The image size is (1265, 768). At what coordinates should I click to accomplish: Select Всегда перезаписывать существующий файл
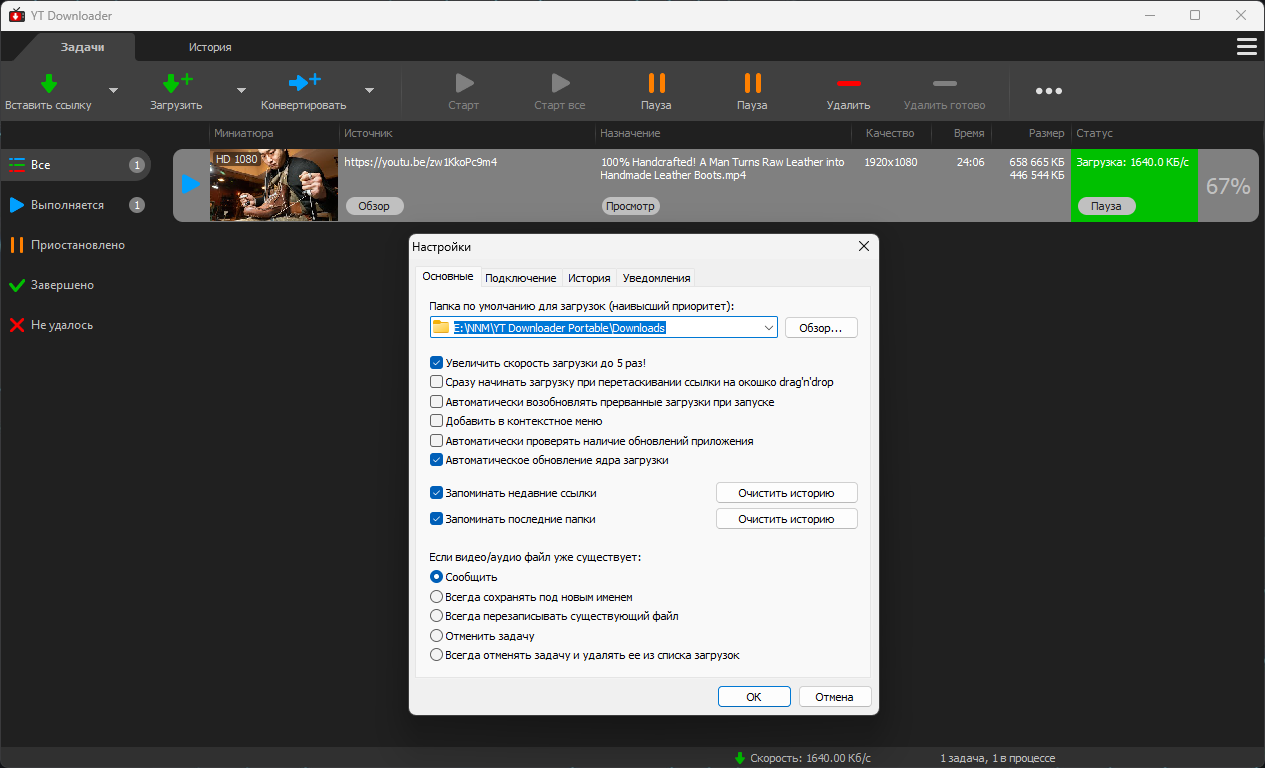(436, 616)
